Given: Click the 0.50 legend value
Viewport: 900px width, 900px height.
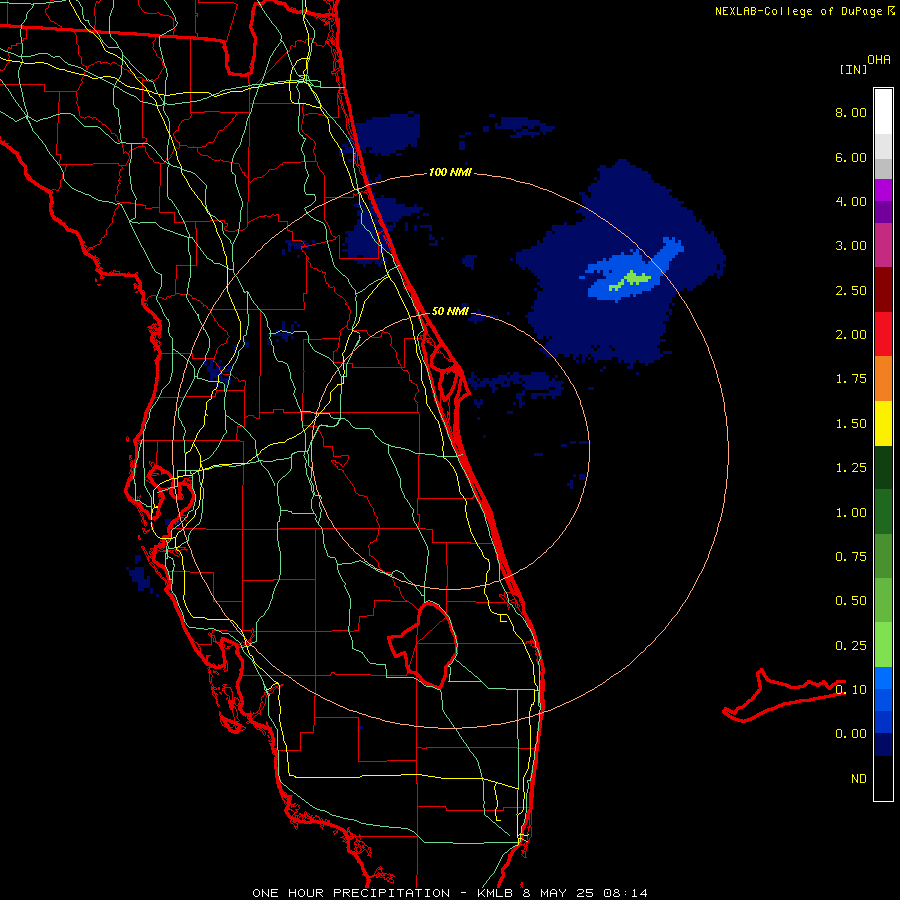Looking at the screenshot, I should pyautogui.click(x=851, y=601).
